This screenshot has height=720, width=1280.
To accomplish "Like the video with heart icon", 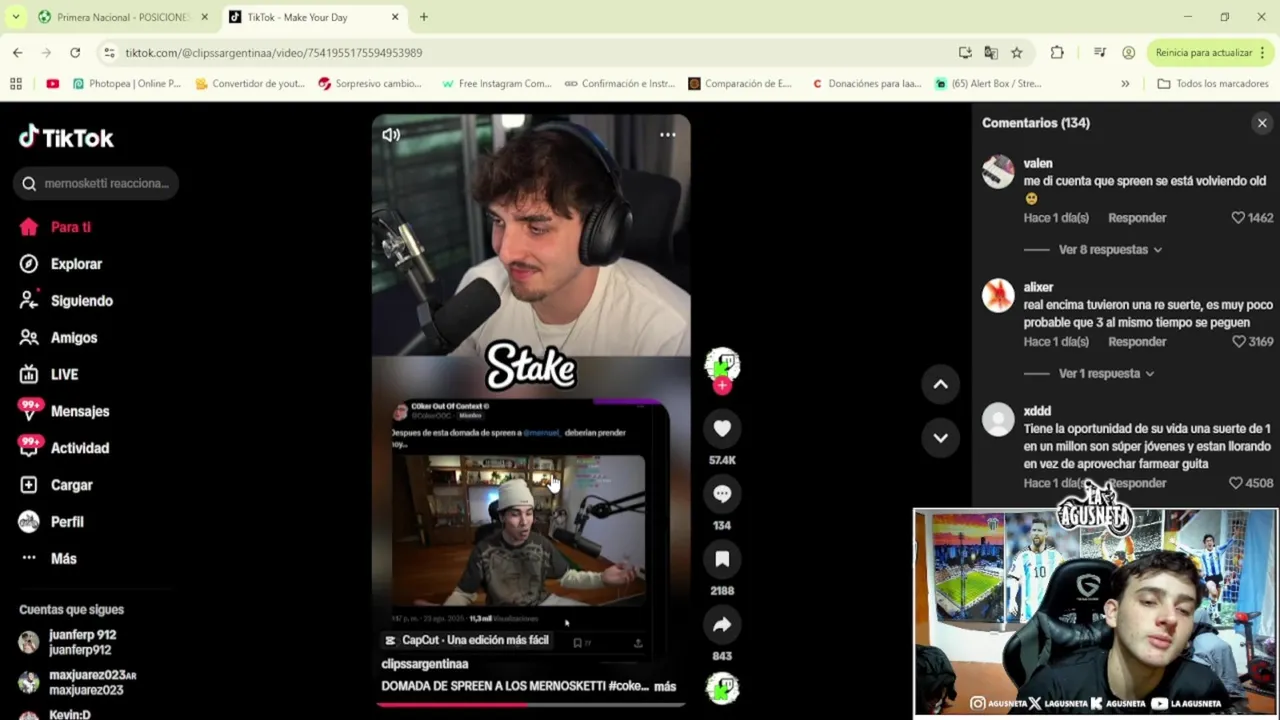I will point(722,428).
